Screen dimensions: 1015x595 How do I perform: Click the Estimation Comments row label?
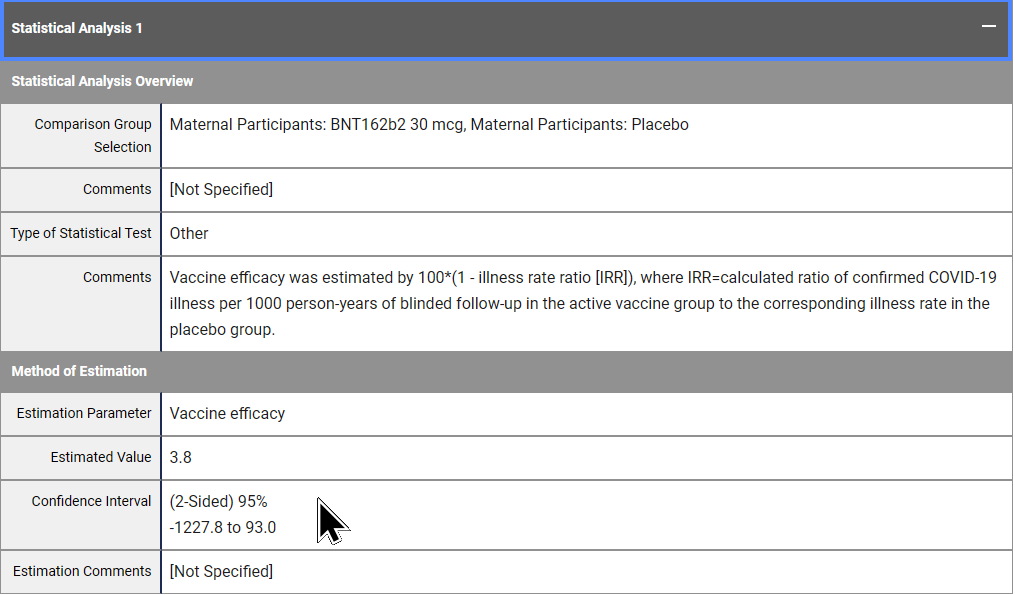pos(82,571)
